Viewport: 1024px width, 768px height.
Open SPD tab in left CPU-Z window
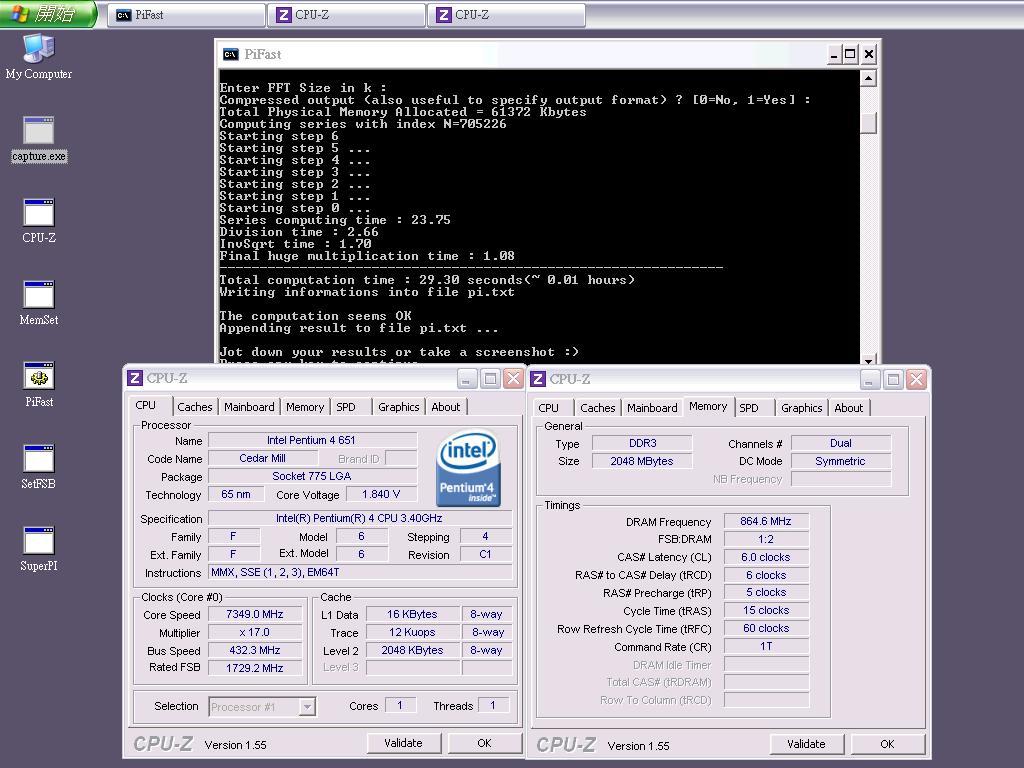346,407
